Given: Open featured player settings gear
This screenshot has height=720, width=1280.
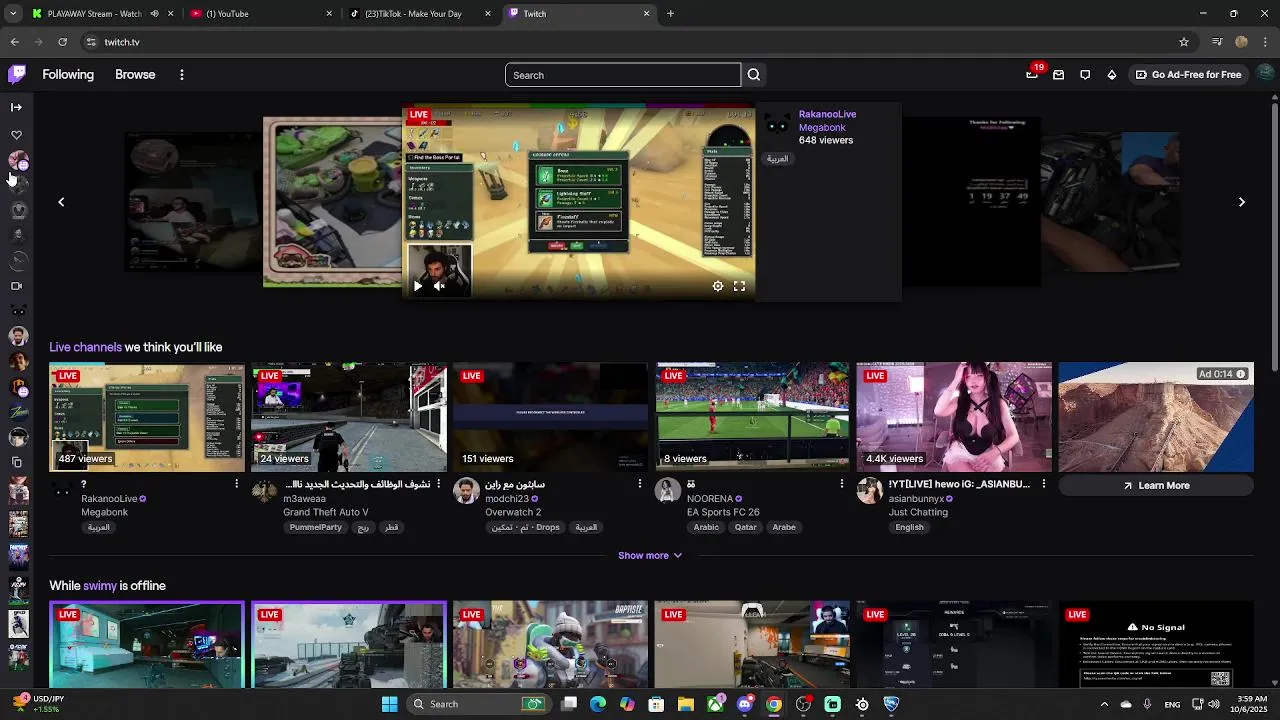Looking at the screenshot, I should tap(718, 286).
